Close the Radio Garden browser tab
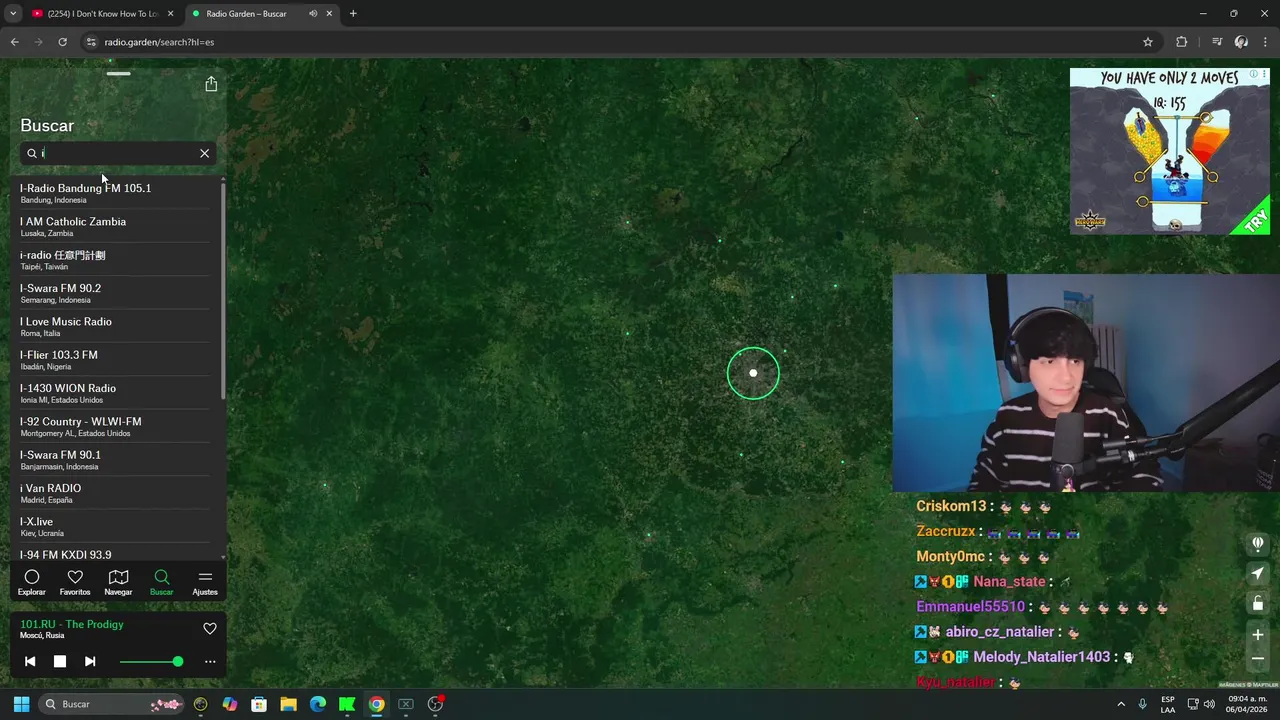 click(x=329, y=14)
